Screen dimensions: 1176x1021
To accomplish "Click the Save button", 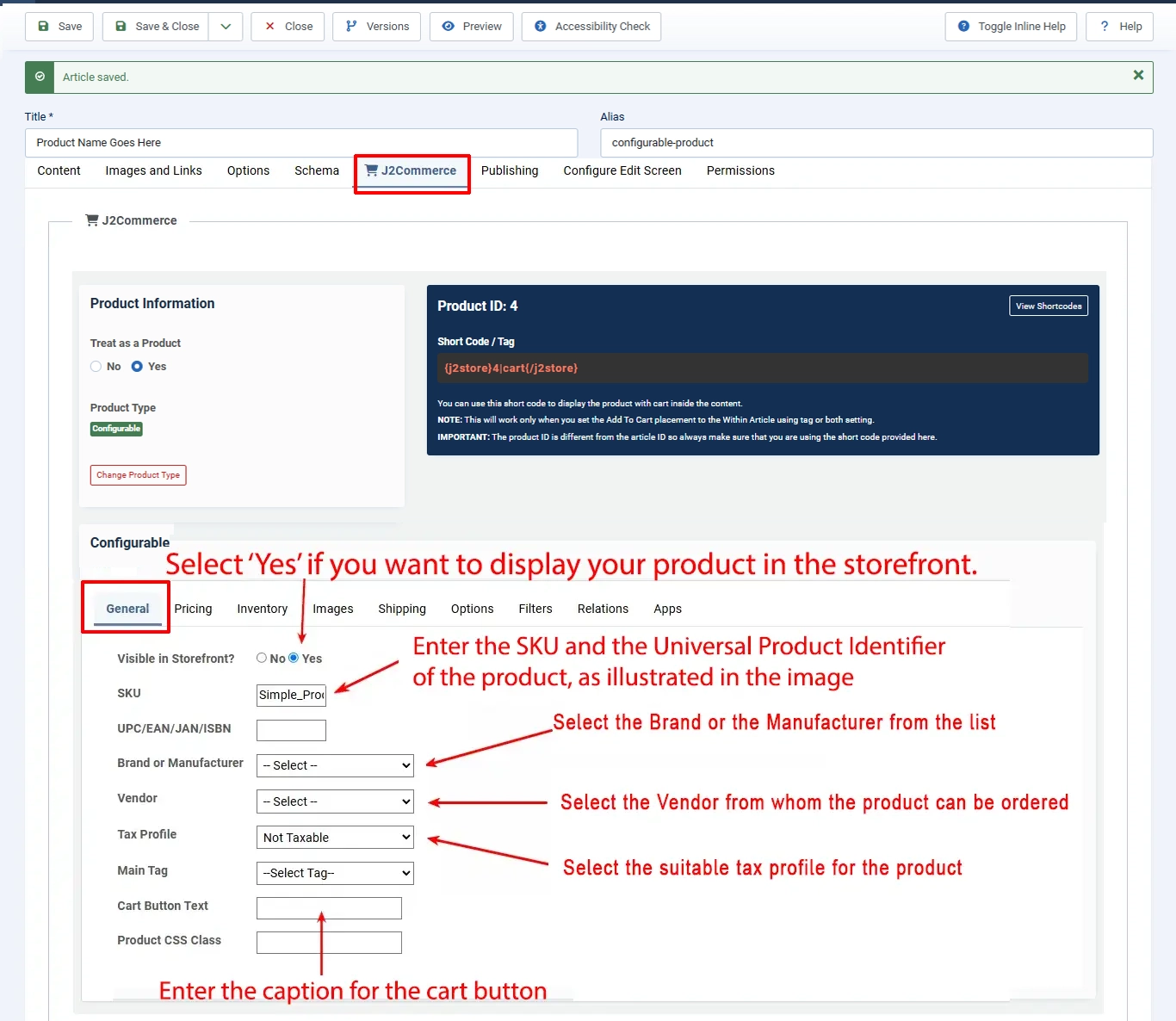I will (59, 27).
